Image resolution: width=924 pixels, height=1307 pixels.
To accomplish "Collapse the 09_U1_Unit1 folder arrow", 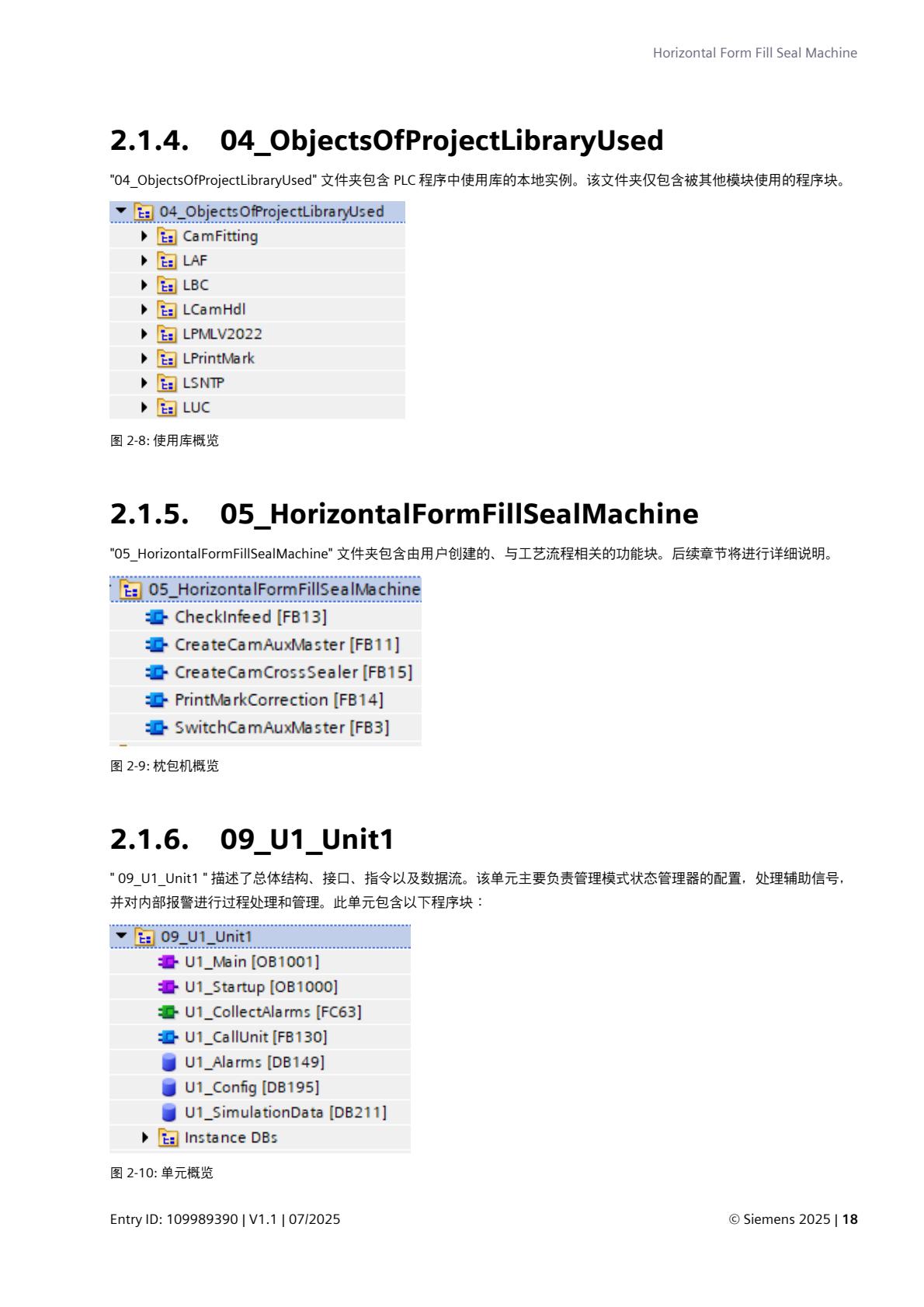I will click(120, 936).
